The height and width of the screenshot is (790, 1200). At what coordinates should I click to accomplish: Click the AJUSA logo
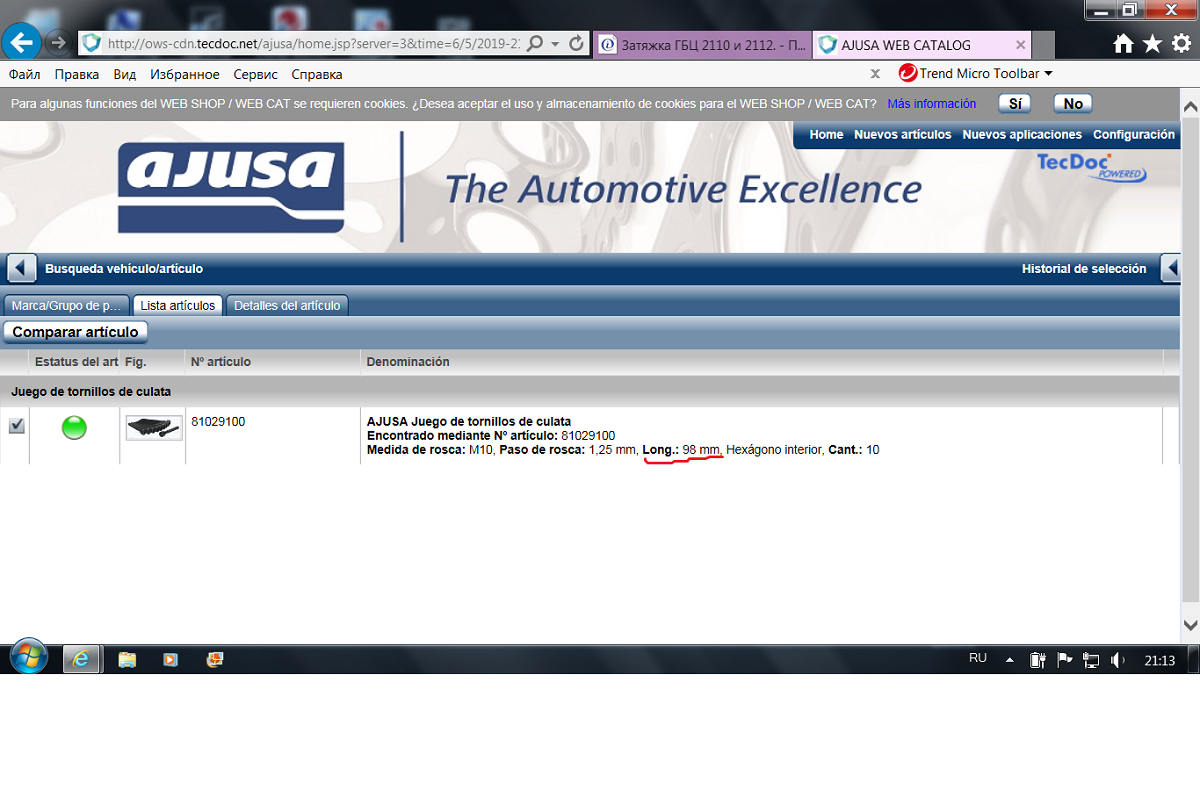coord(231,187)
